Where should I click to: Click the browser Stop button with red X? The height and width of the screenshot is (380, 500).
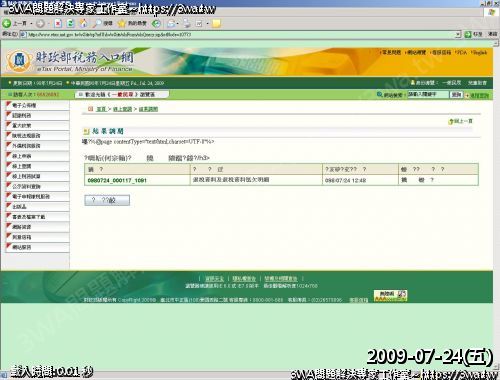[58, 23]
